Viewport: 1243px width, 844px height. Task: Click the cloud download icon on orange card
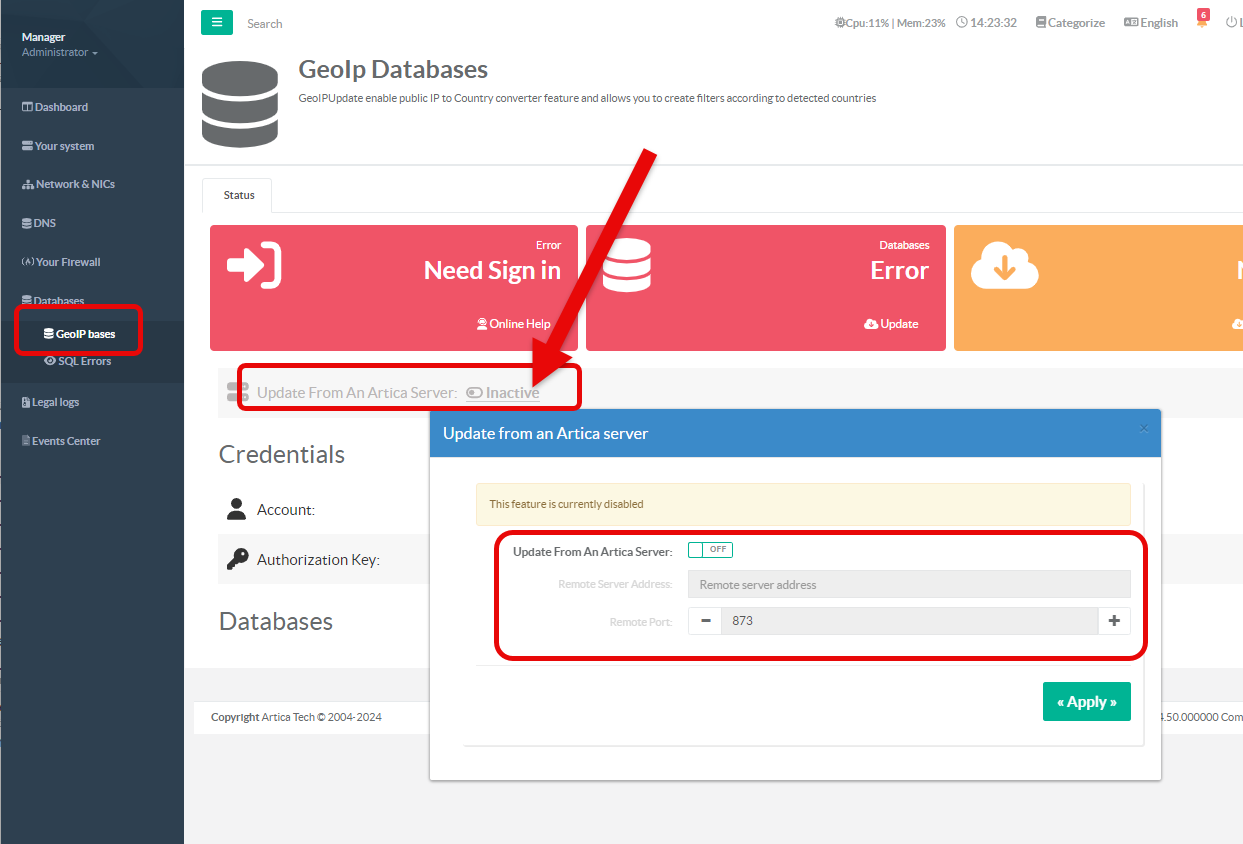tap(1005, 267)
